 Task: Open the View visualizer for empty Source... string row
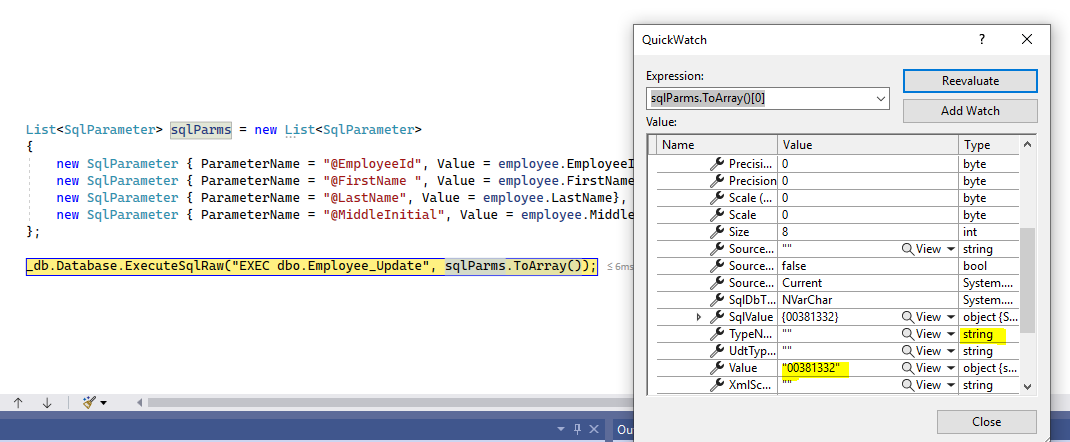pos(923,249)
